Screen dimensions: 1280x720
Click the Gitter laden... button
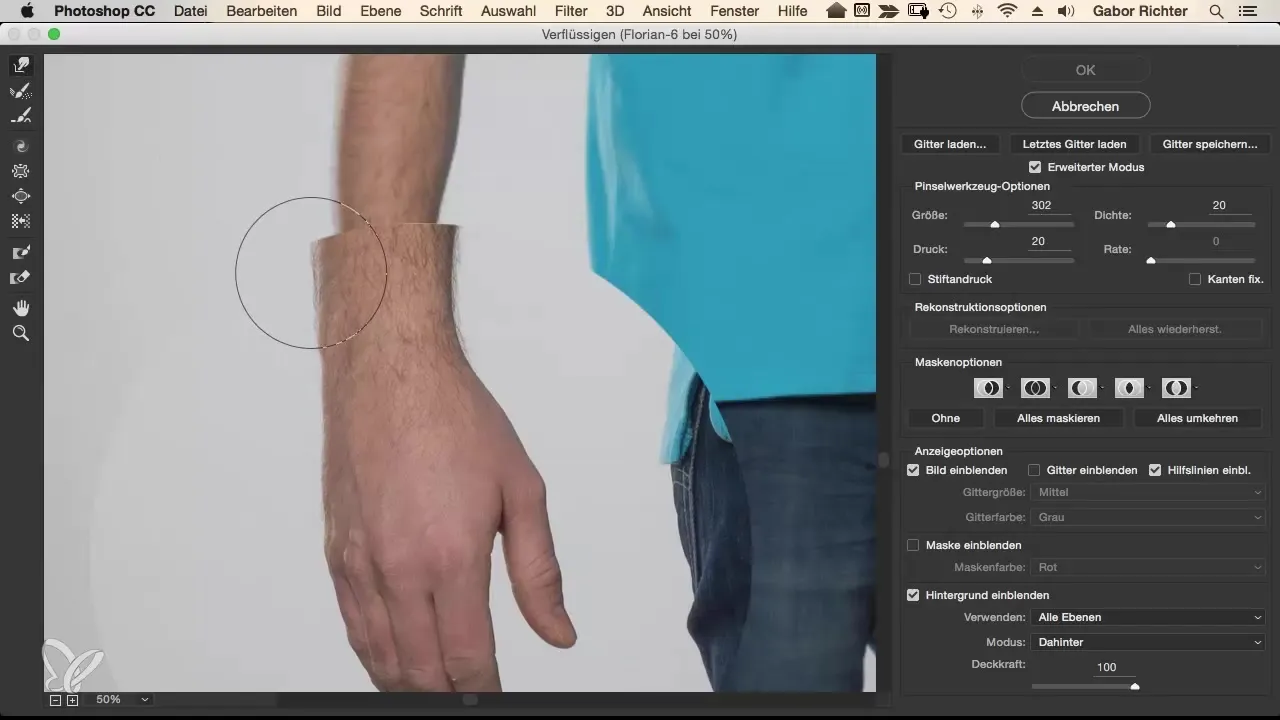(950, 144)
